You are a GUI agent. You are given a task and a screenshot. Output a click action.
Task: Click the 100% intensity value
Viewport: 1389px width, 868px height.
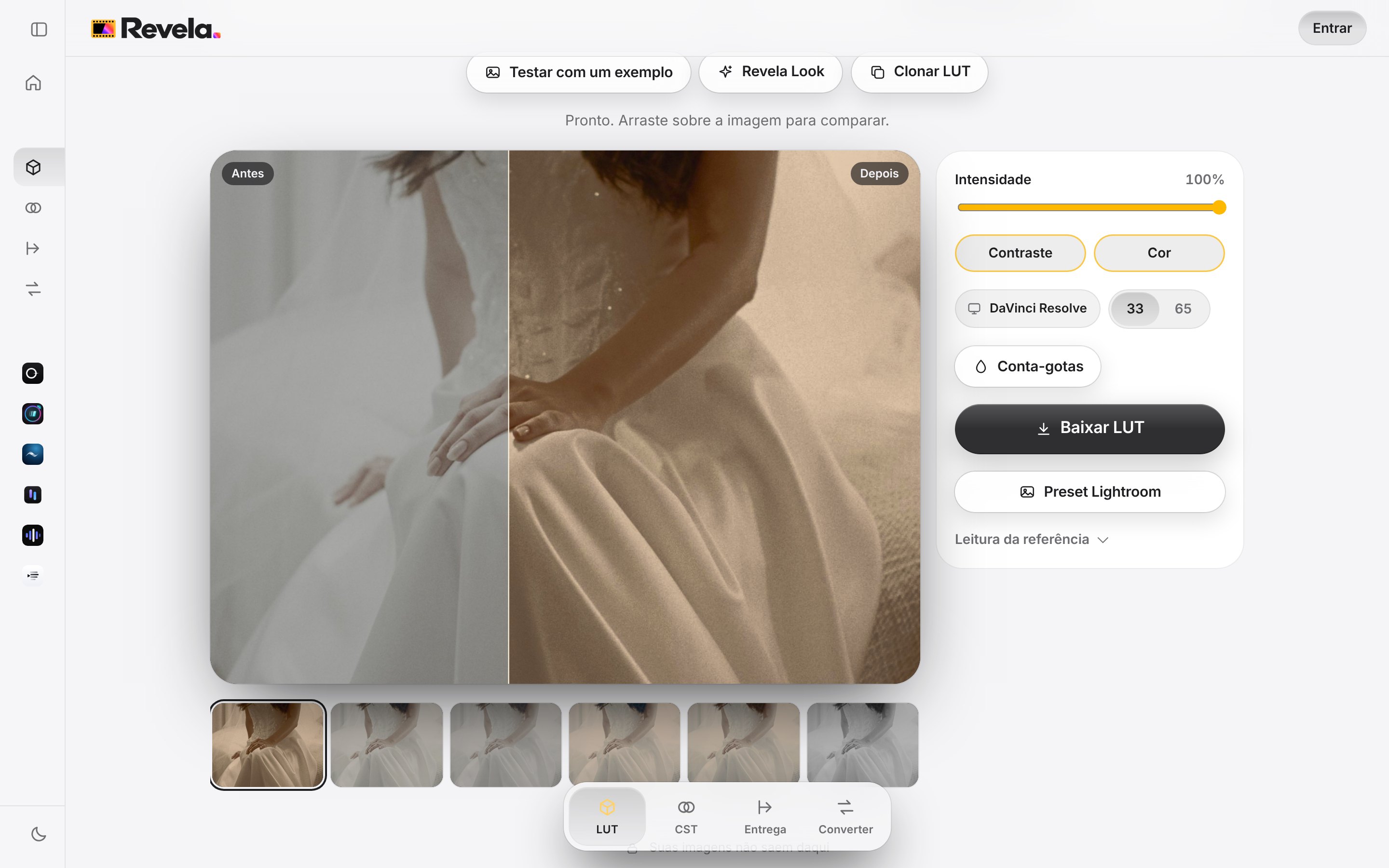tap(1204, 180)
